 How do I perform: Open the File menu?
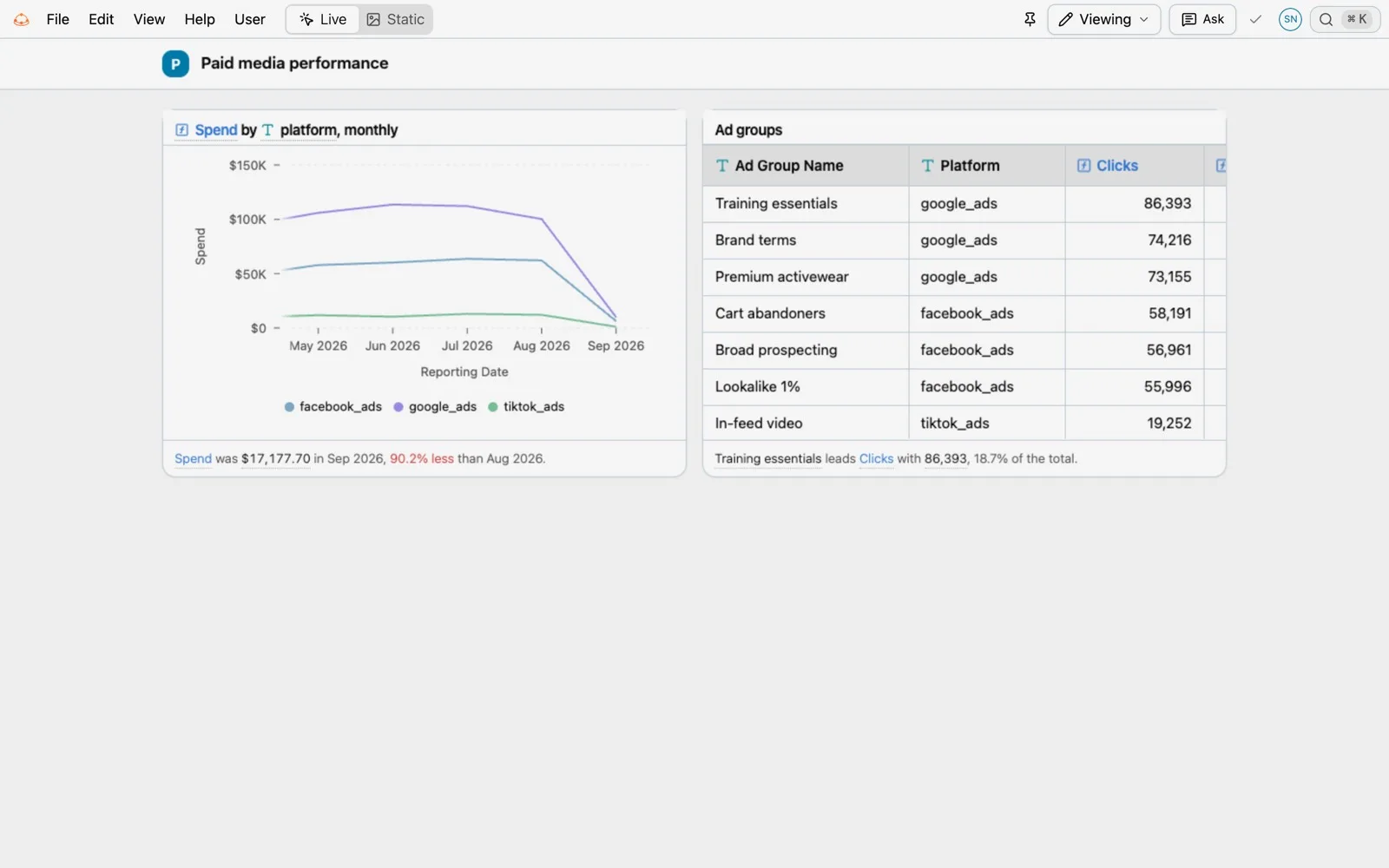pyautogui.click(x=57, y=19)
